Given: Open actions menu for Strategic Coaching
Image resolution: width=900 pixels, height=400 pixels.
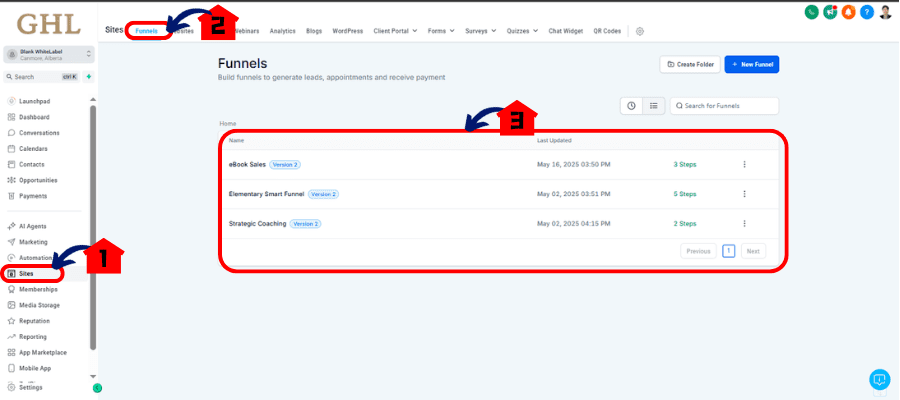Looking at the screenshot, I should coord(744,223).
